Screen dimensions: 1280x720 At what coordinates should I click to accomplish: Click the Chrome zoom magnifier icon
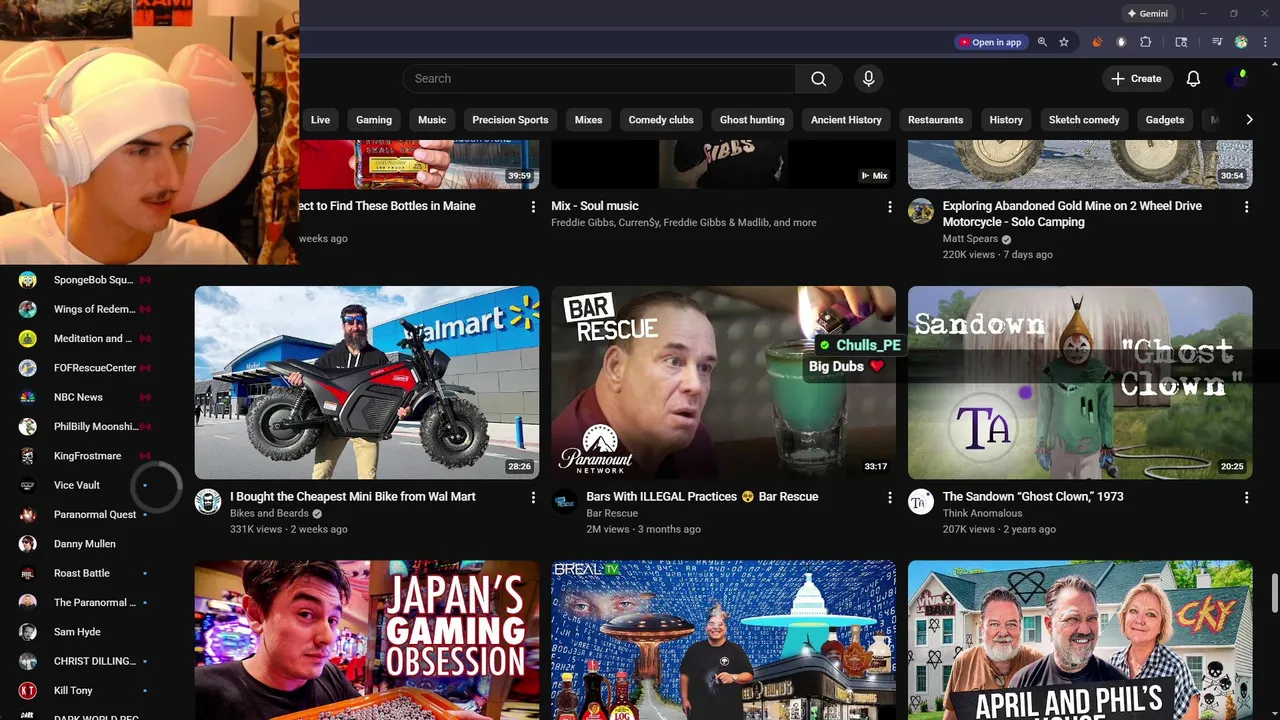click(x=1042, y=42)
